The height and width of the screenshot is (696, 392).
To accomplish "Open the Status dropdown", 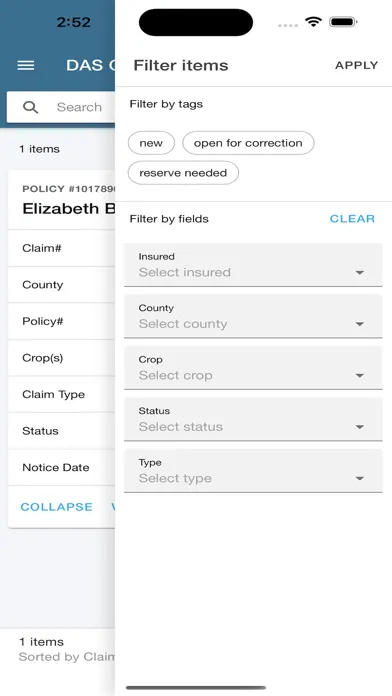I will 253,419.
